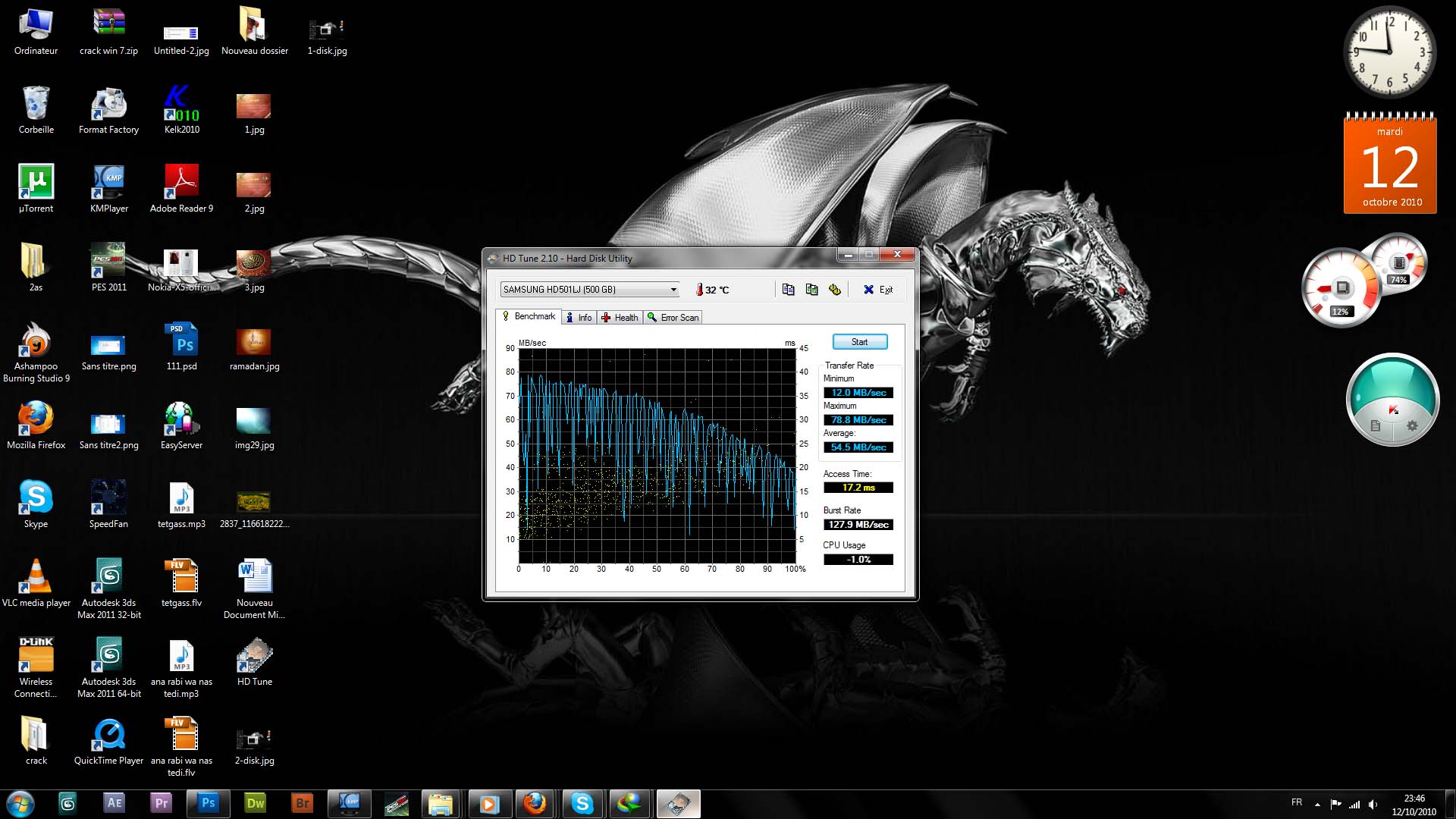Open settings on the teal network gadget
Screen dimensions: 1456x819
click(x=1412, y=426)
